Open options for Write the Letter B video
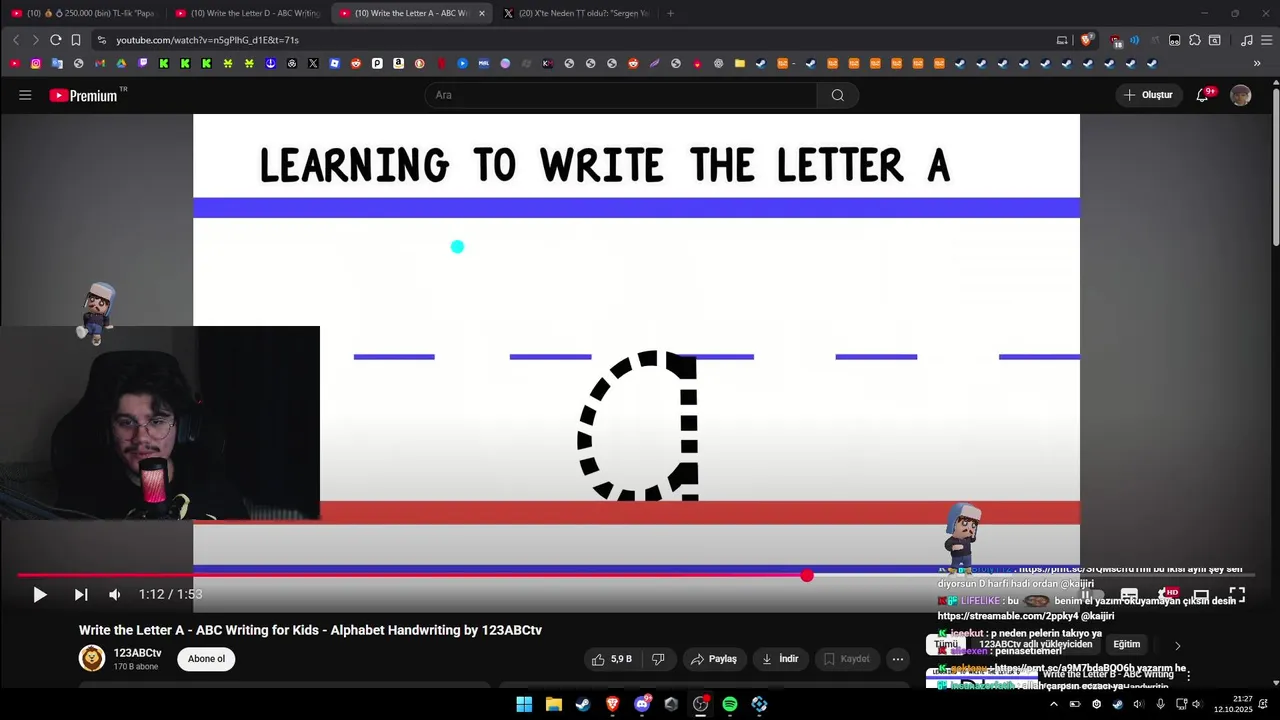This screenshot has height=720, width=1280. coord(1188,676)
